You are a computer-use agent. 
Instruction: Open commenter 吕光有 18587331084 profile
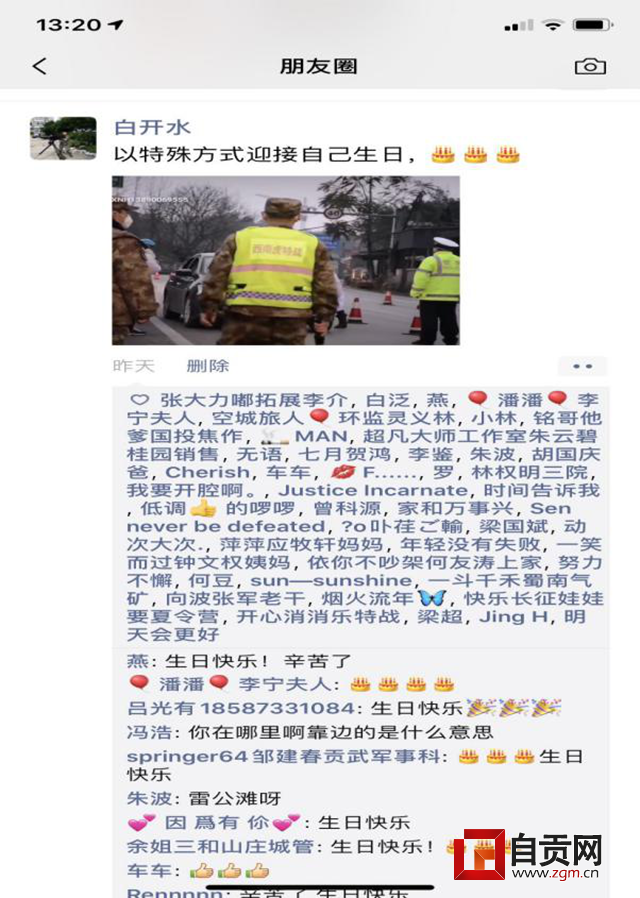[241, 708]
